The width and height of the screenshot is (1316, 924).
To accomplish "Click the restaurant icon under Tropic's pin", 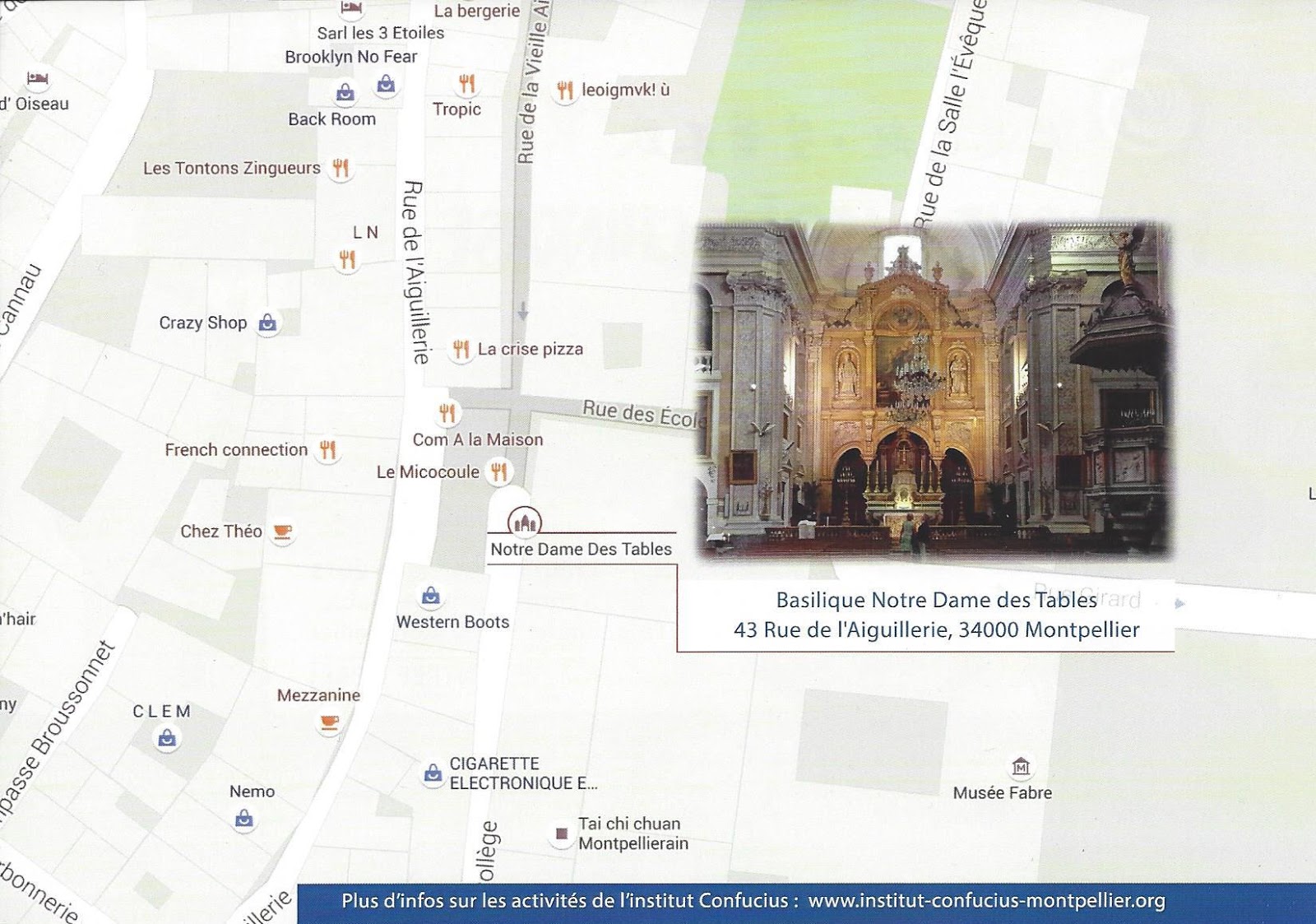I will [x=467, y=83].
